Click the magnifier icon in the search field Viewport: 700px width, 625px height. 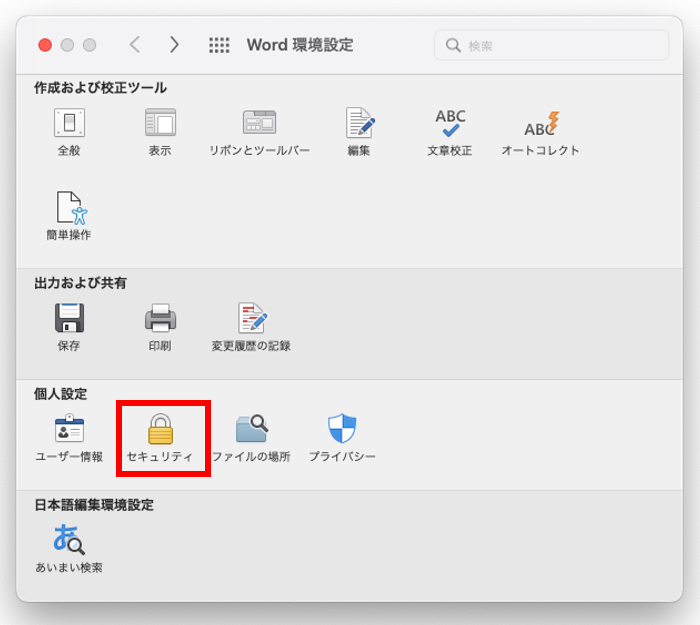(453, 45)
